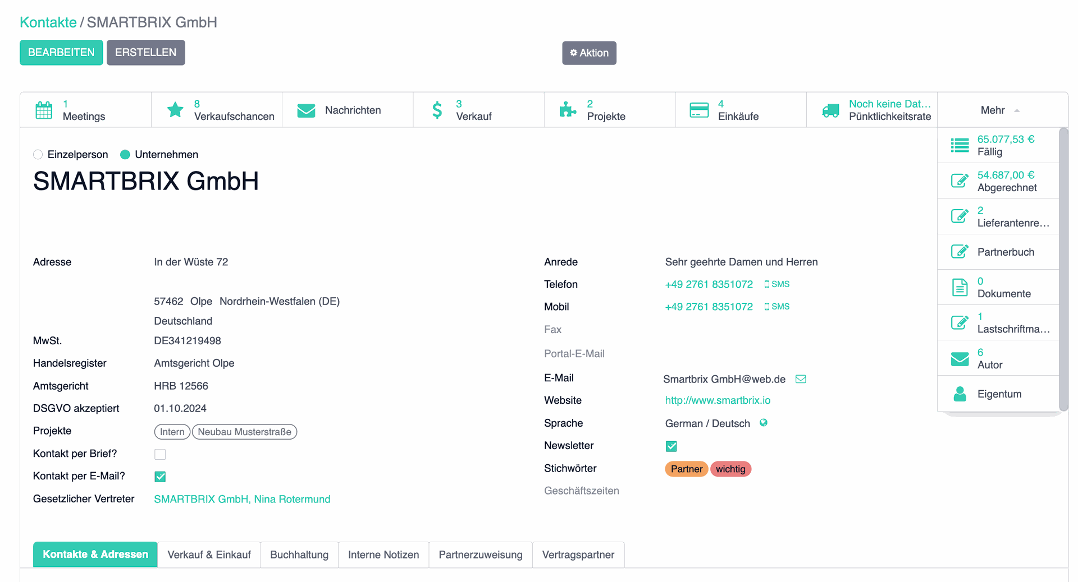Call the Telefon number link

click(x=709, y=284)
